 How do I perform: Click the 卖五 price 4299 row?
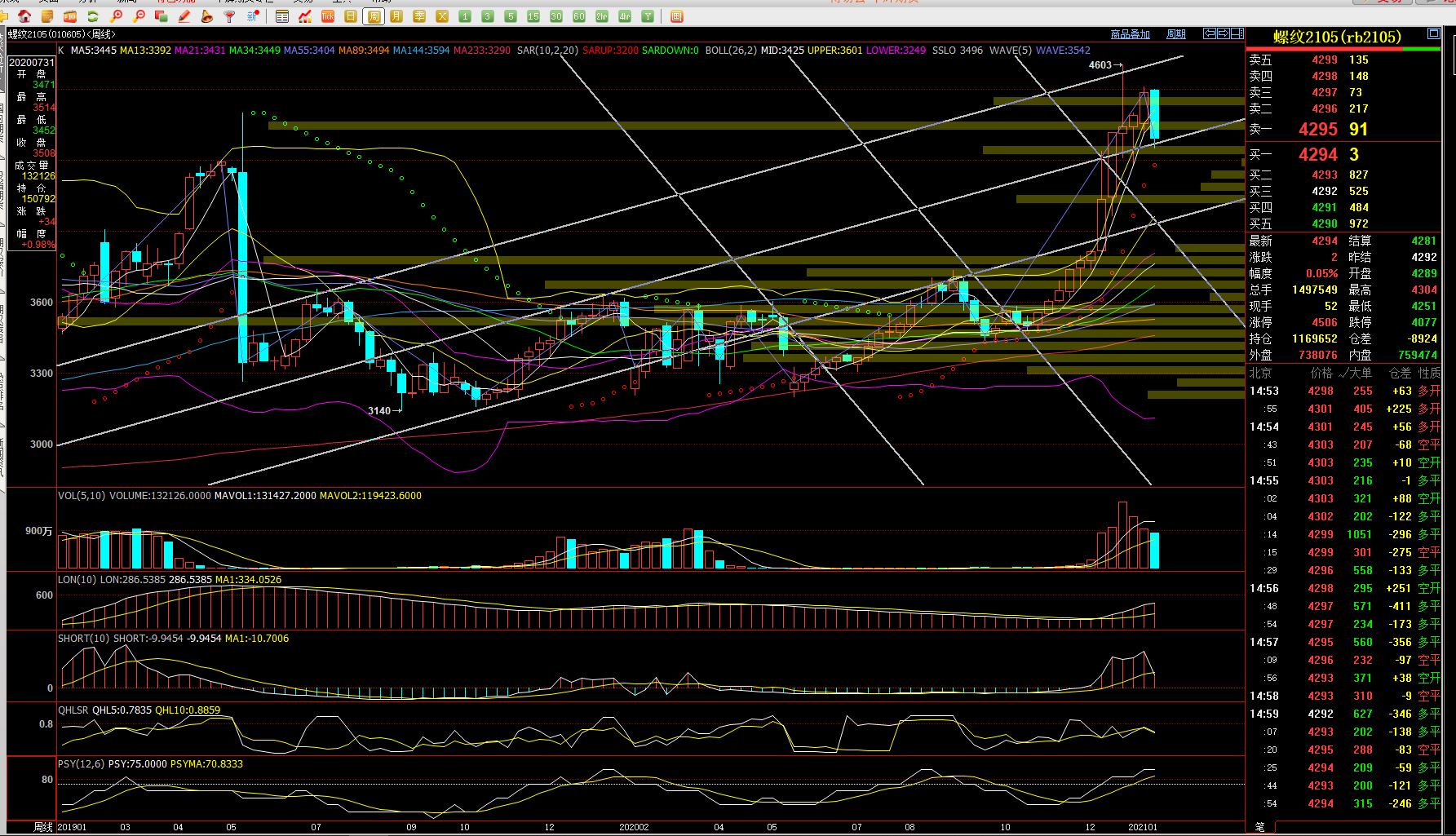(1343, 60)
